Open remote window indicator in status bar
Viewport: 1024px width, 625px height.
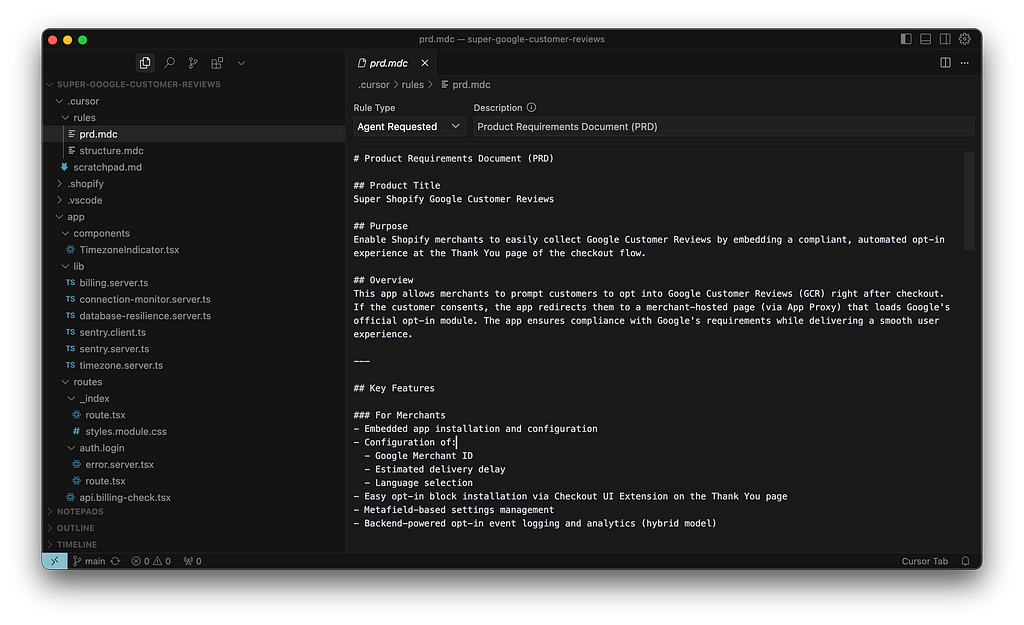click(55, 561)
